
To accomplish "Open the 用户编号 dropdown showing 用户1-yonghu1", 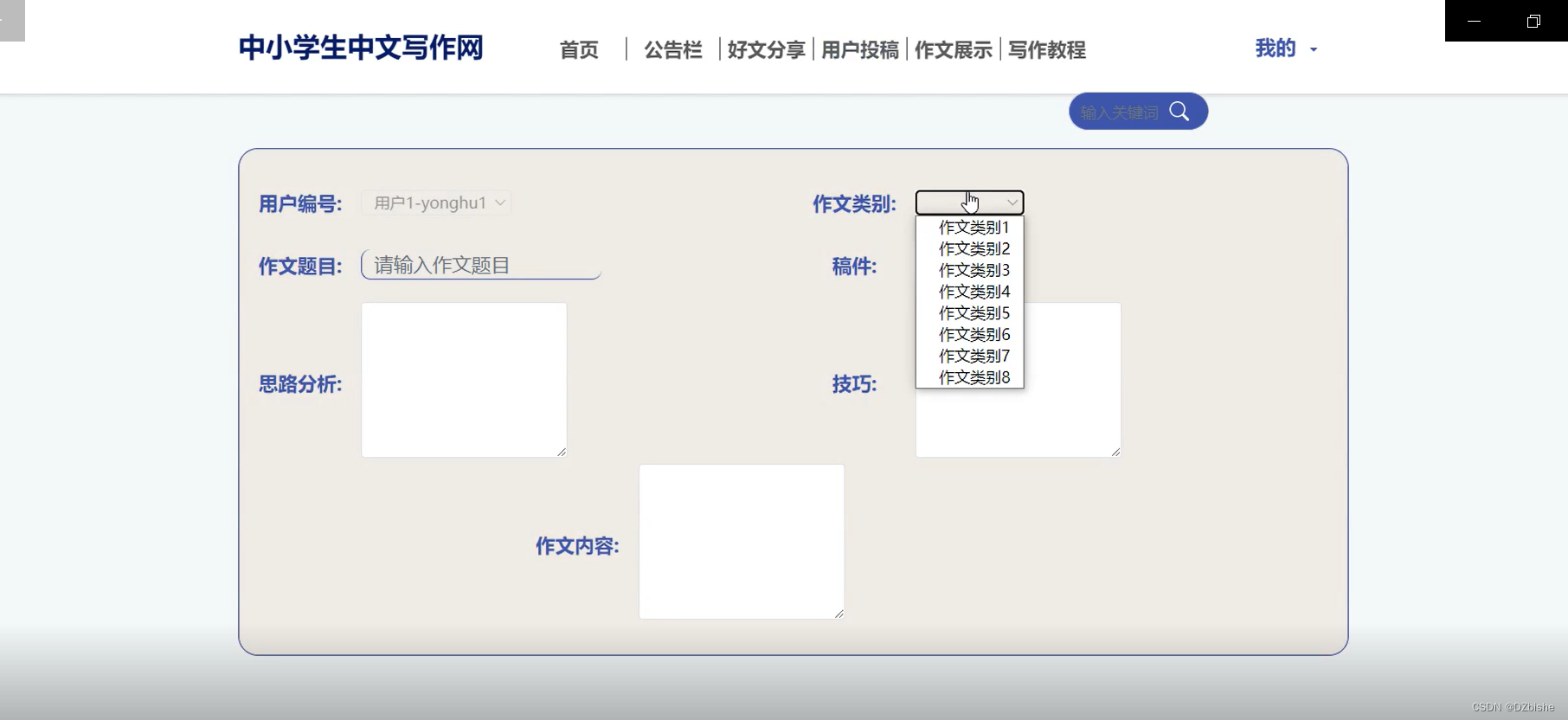I will point(437,202).
